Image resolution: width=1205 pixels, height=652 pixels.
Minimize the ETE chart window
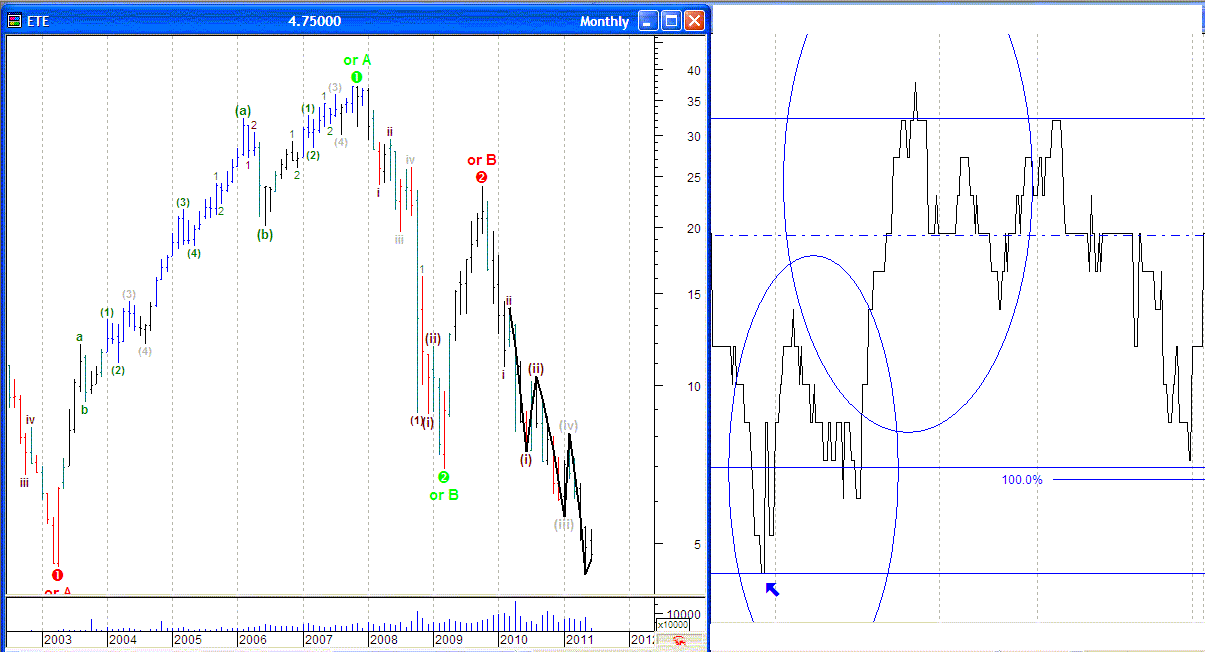tap(649, 21)
